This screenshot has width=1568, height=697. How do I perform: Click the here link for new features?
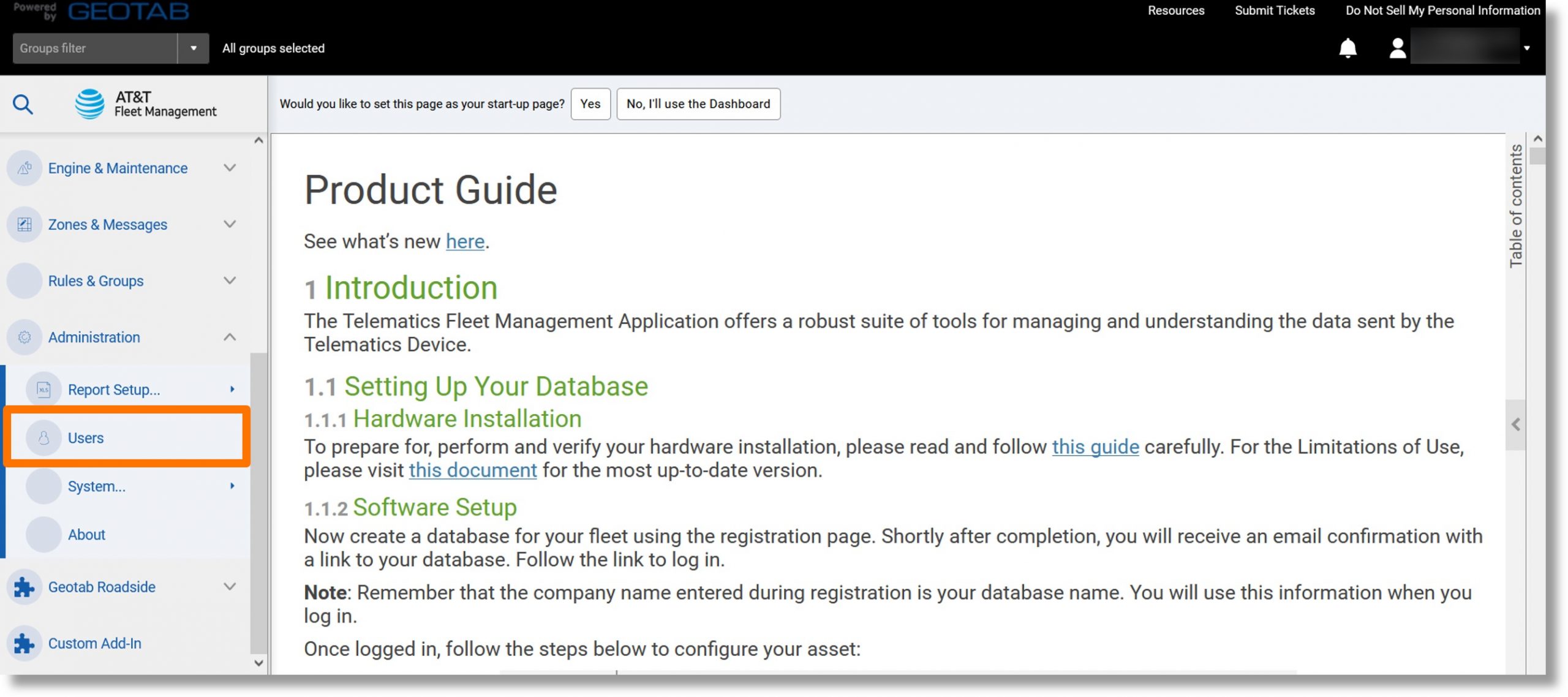point(465,240)
